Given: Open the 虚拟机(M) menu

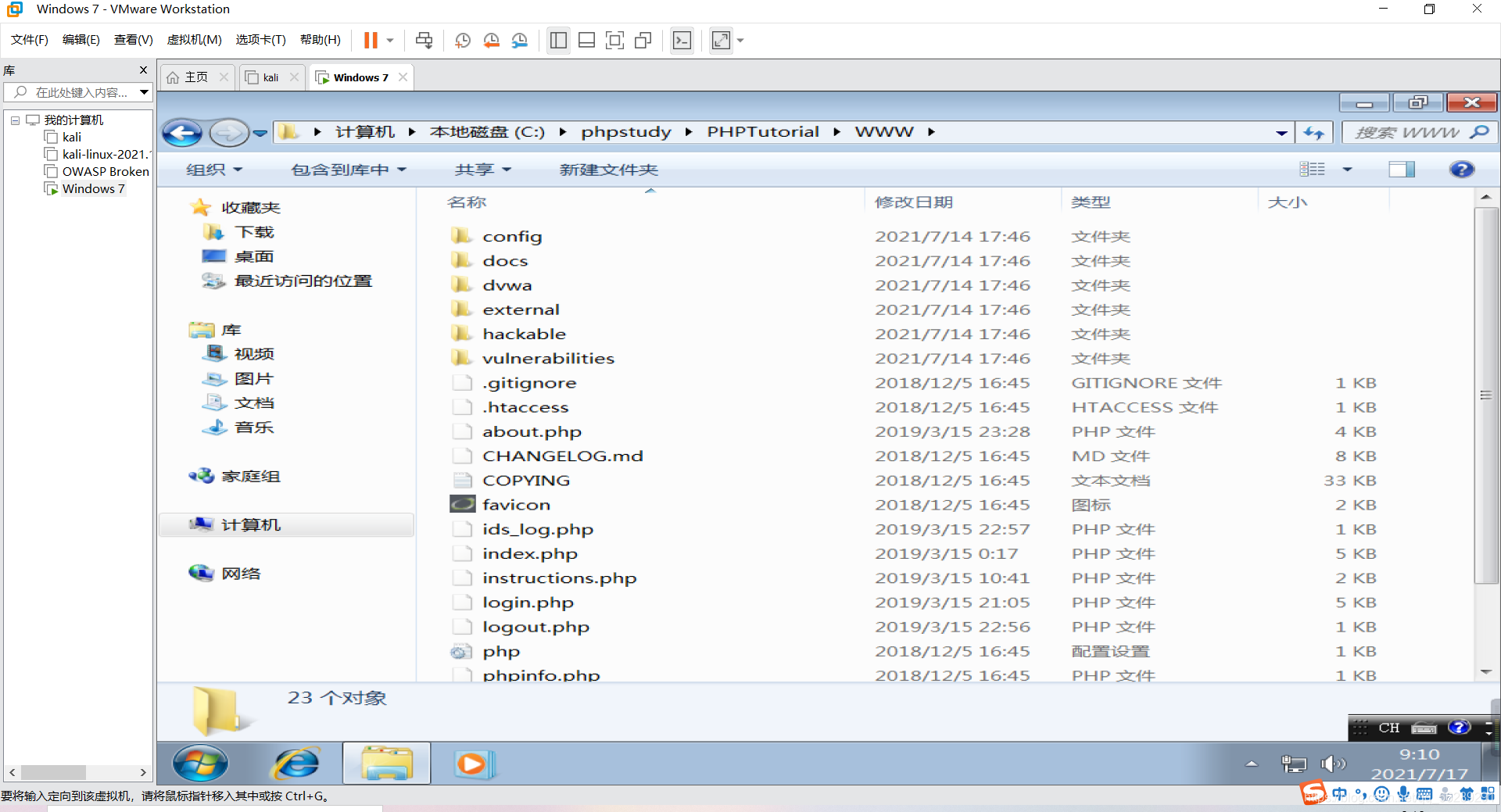Looking at the screenshot, I should 195,40.
